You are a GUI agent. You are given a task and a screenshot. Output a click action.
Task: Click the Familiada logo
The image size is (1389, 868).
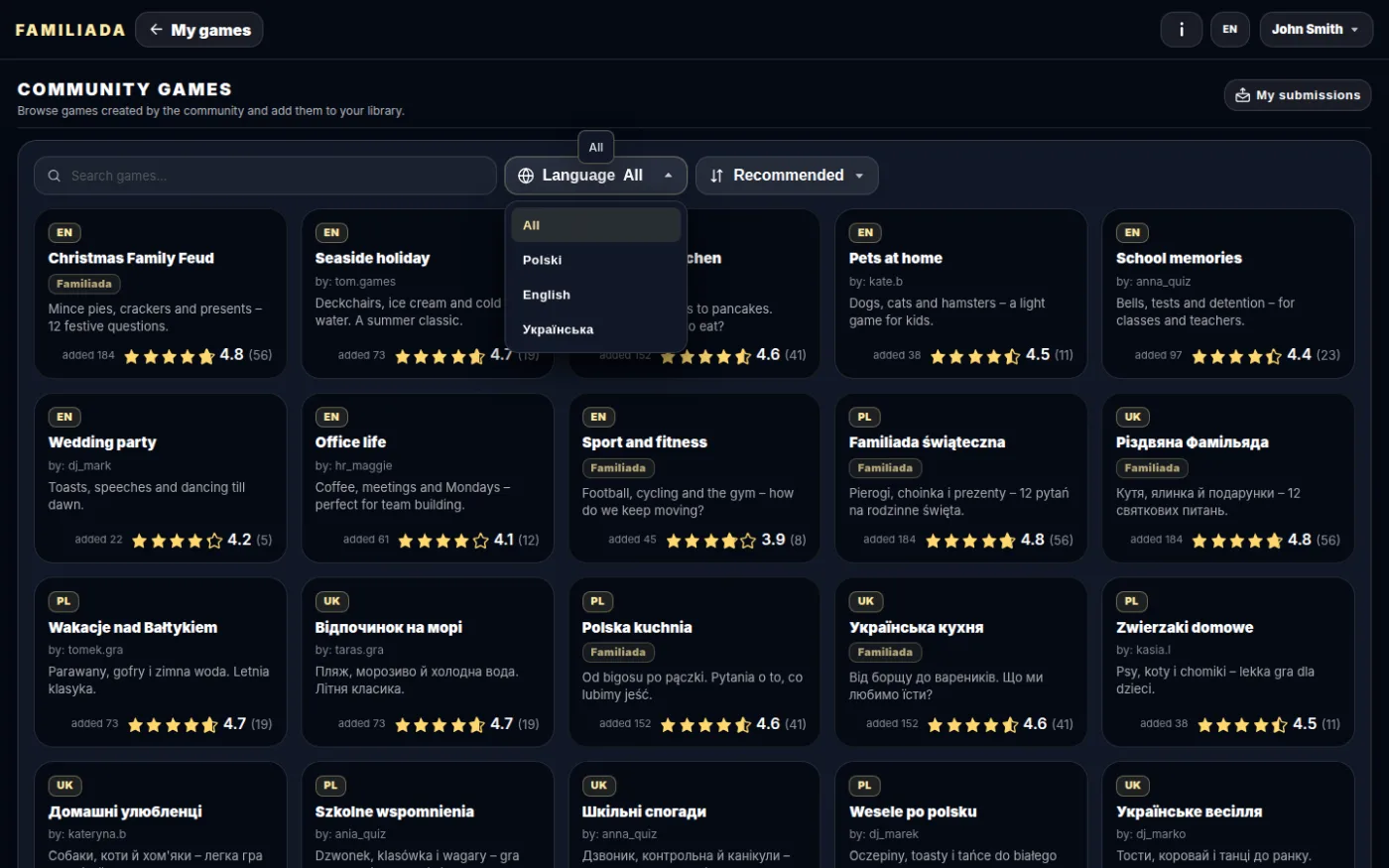(x=70, y=30)
